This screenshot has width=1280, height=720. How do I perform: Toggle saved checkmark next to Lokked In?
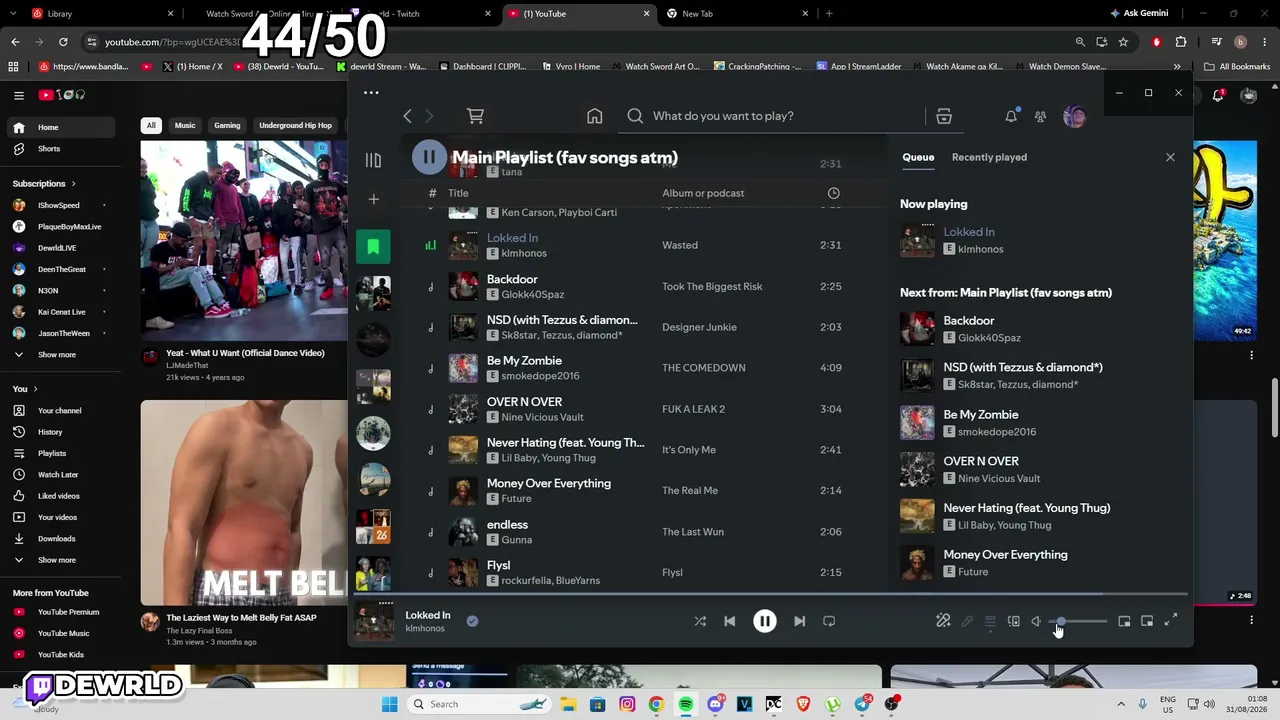(472, 621)
